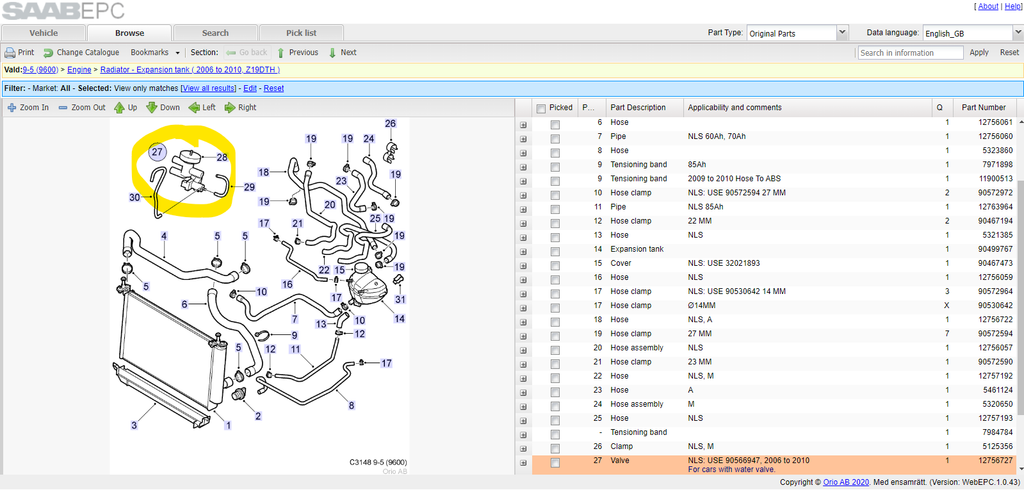Check Picked box for Hose clamp 23 MM
Viewport: 1024px width, 490px height.
(554, 362)
